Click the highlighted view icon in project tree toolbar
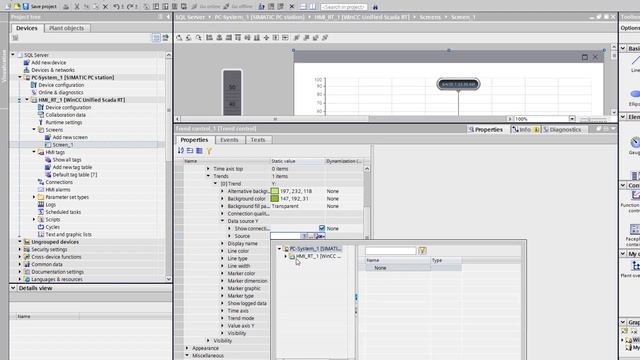 point(156,38)
